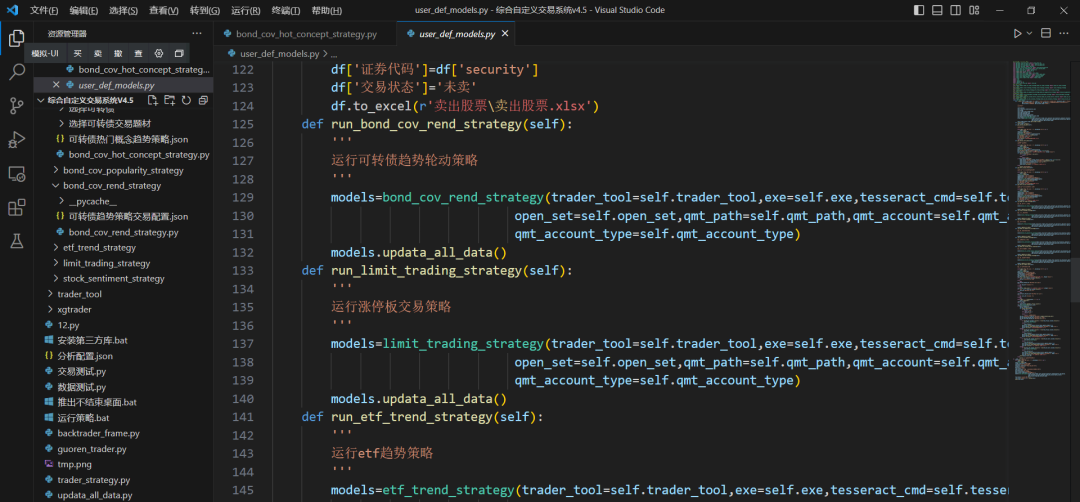Open Run and Debug view
The width and height of the screenshot is (1080, 502).
[x=17, y=140]
